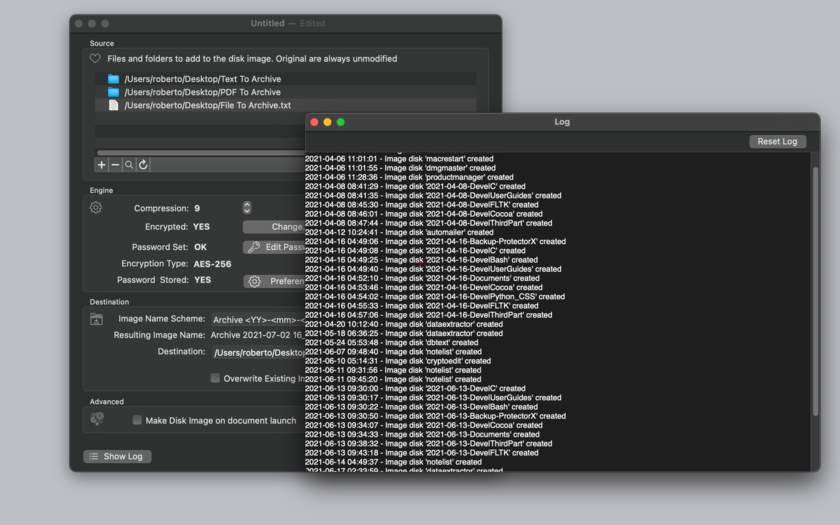840x525 pixels.
Task: Click the Show Log button
Action: (117, 456)
